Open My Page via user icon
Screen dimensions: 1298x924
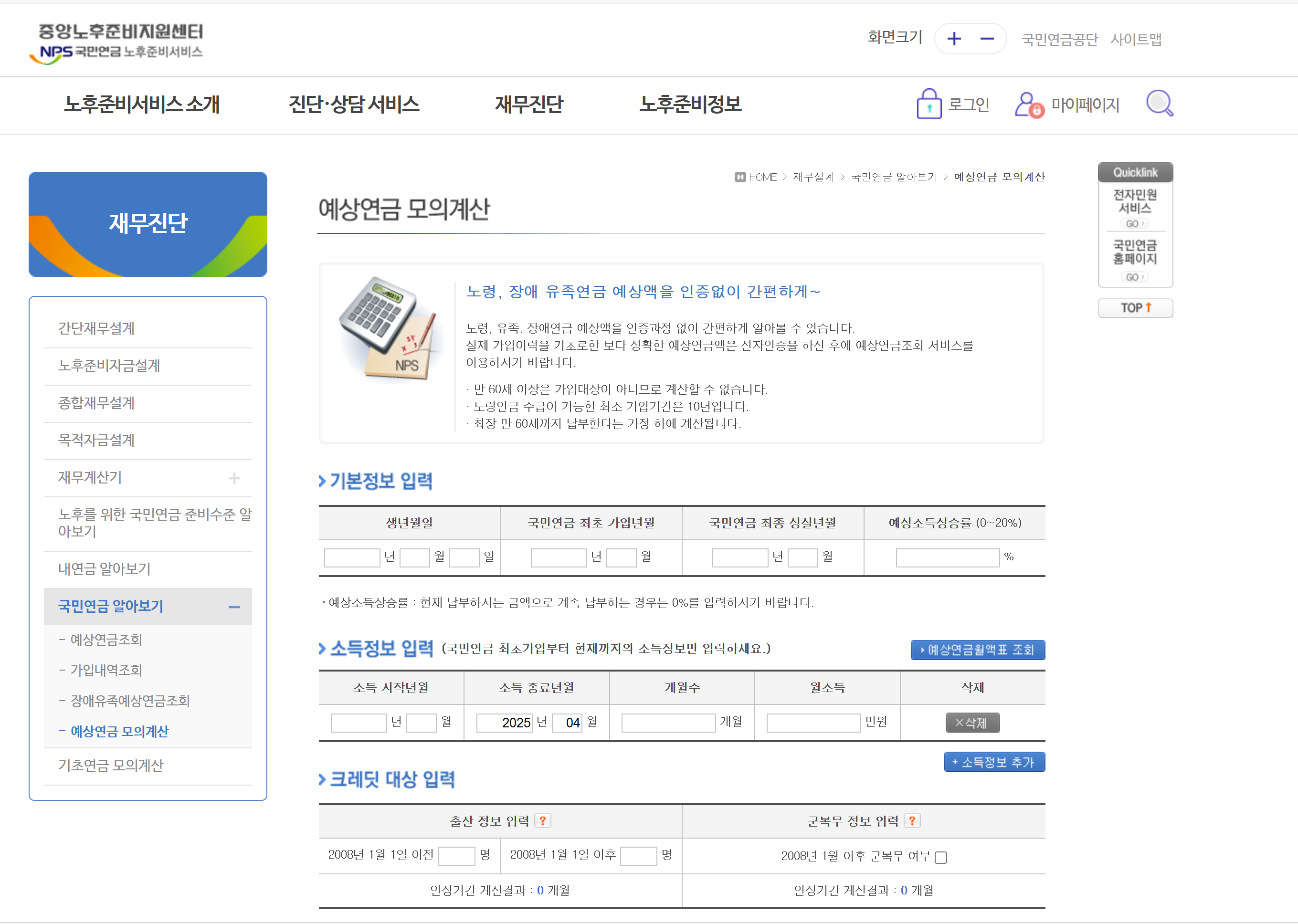pos(1029,105)
